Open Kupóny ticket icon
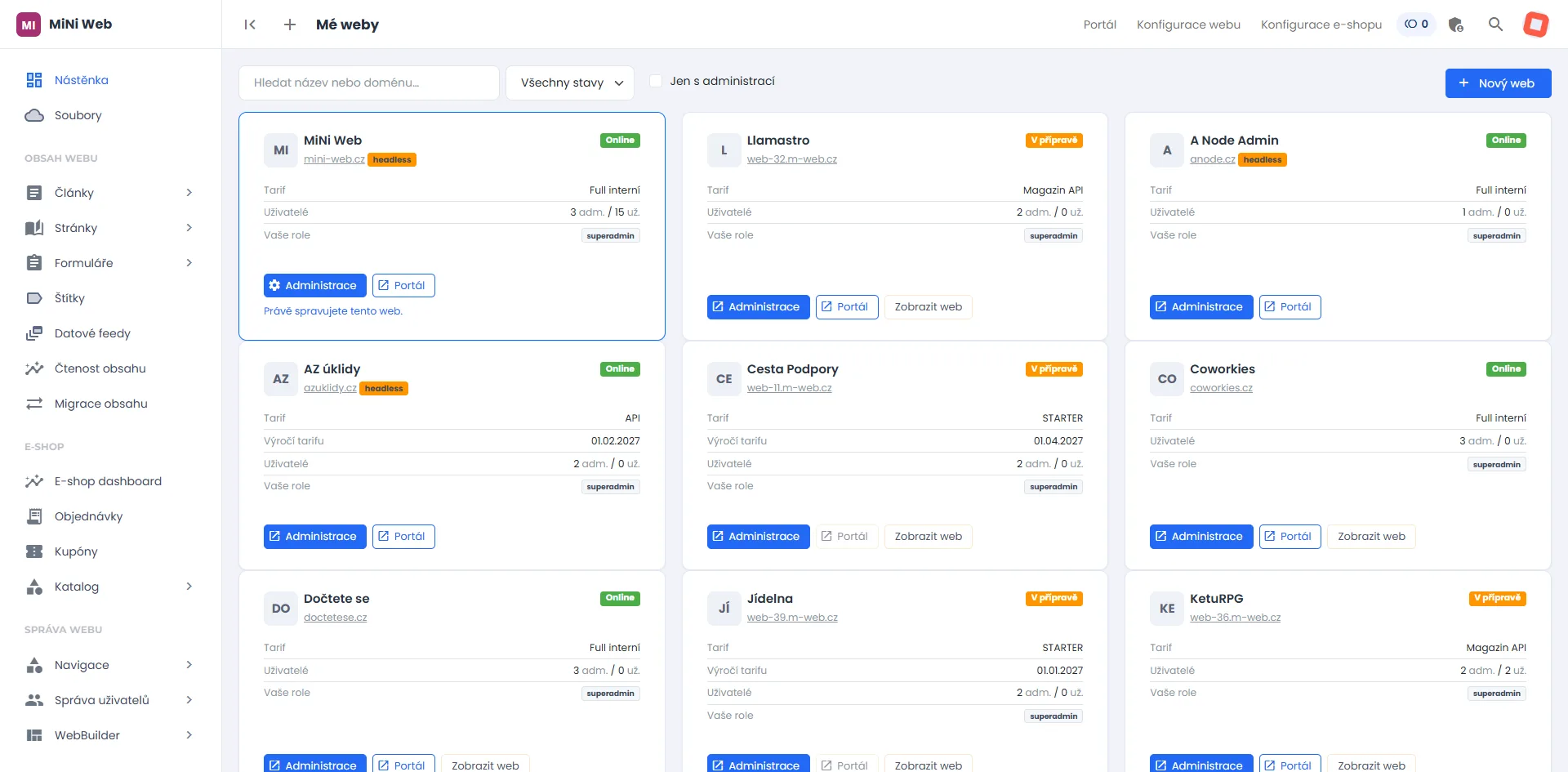1568x772 pixels. coord(34,551)
